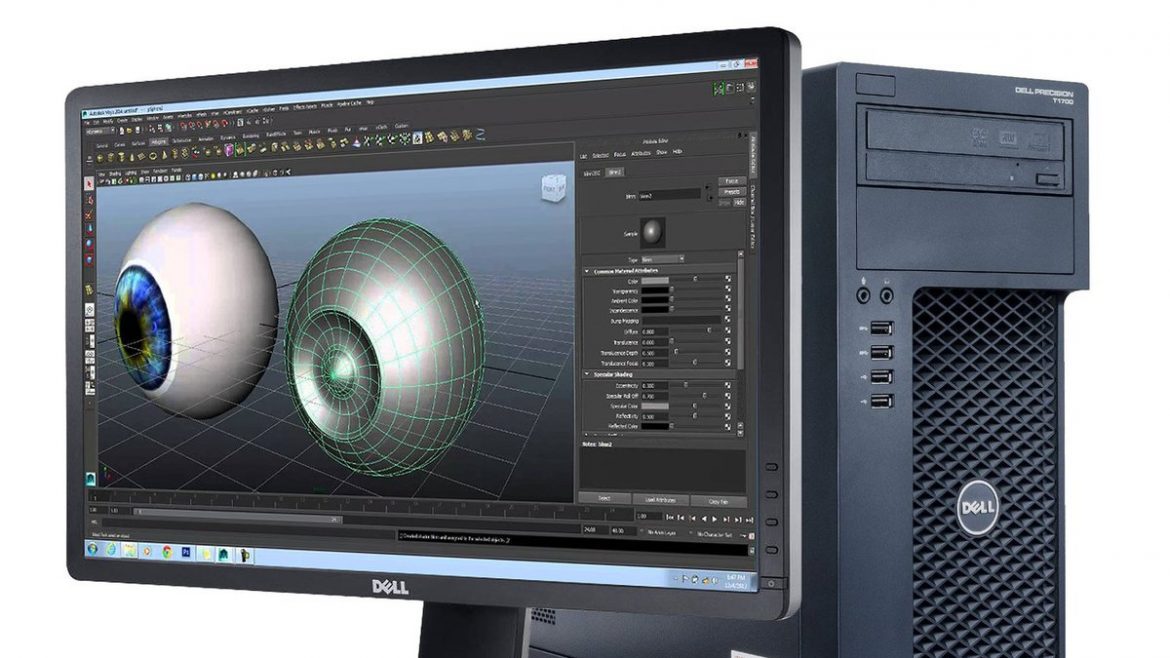Image resolution: width=1170 pixels, height=658 pixels.
Task: Switch to the blinn2 tab
Action: coord(614,172)
